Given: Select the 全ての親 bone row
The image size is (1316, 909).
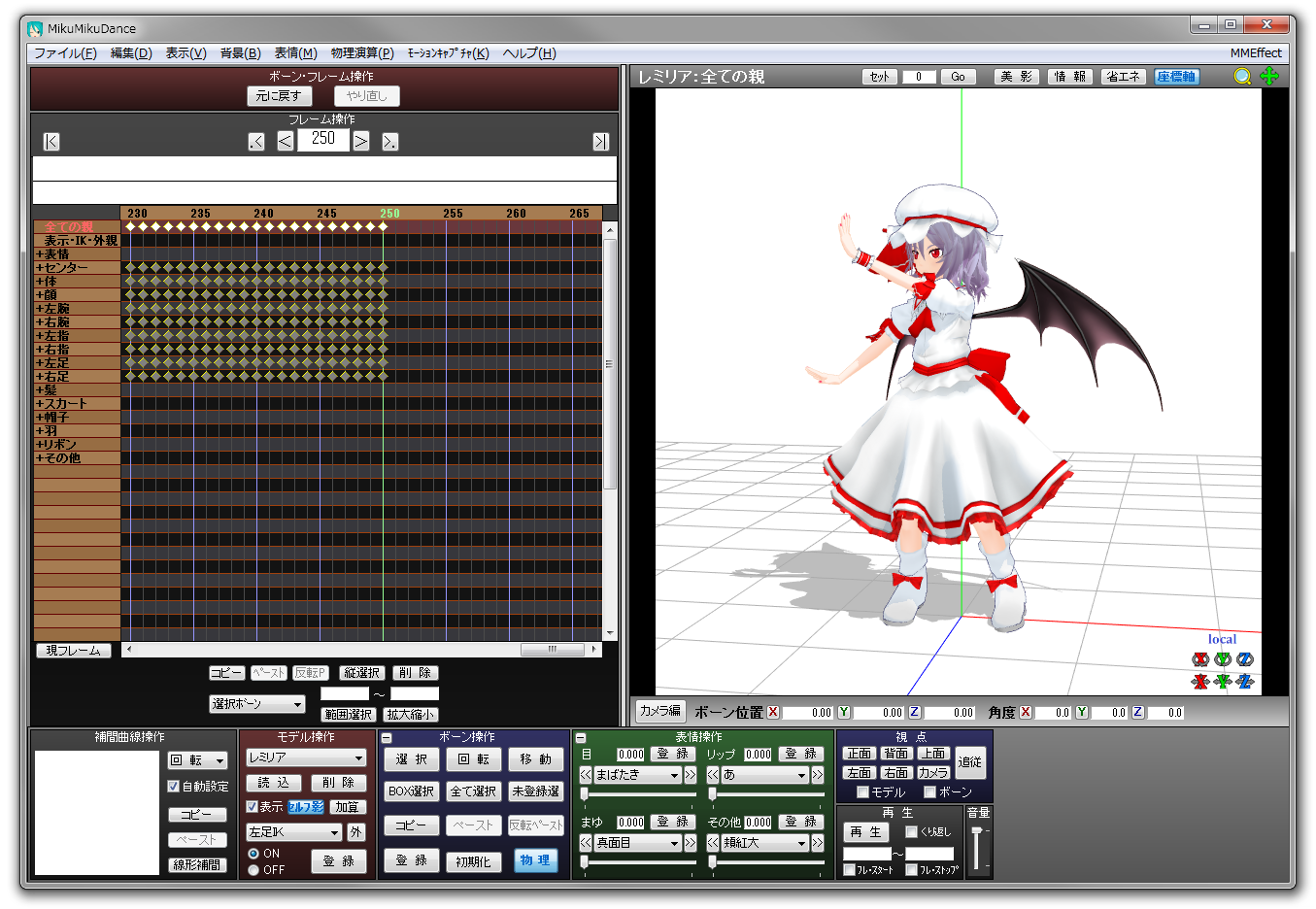Looking at the screenshot, I should [77, 227].
